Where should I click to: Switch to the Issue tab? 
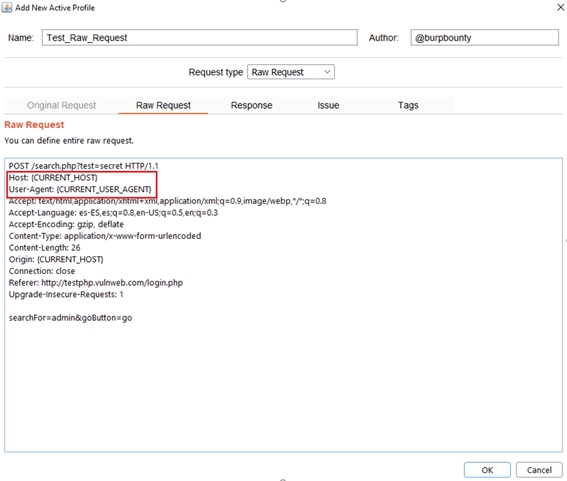(x=328, y=105)
